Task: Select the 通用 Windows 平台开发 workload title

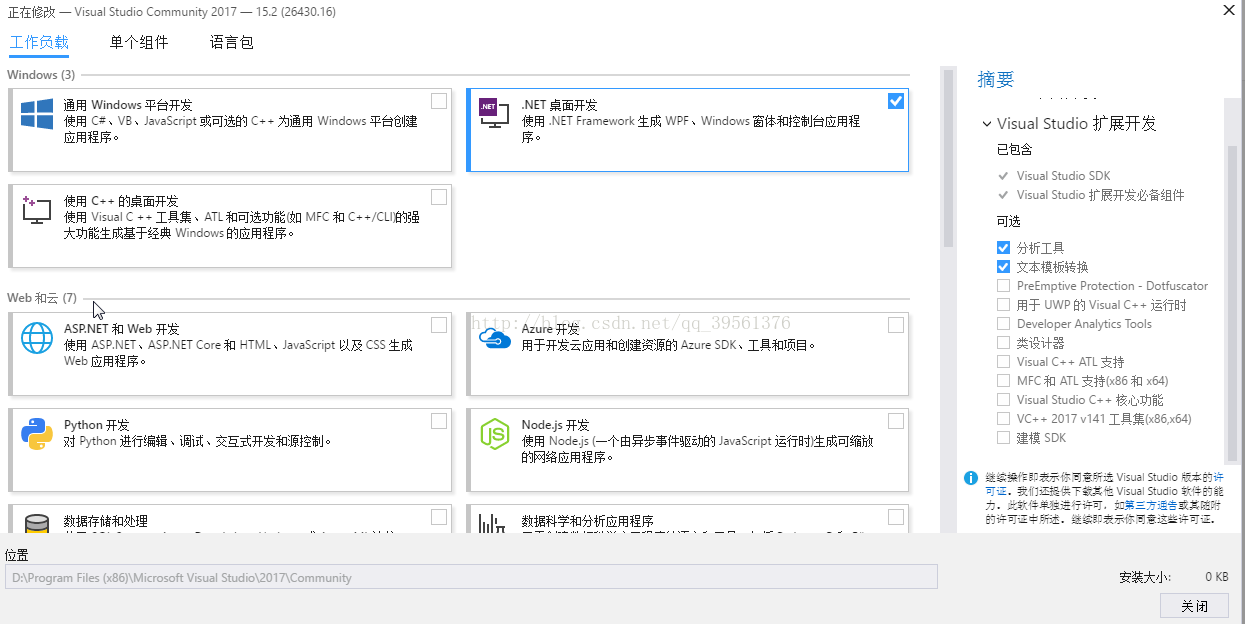Action: pos(128,105)
